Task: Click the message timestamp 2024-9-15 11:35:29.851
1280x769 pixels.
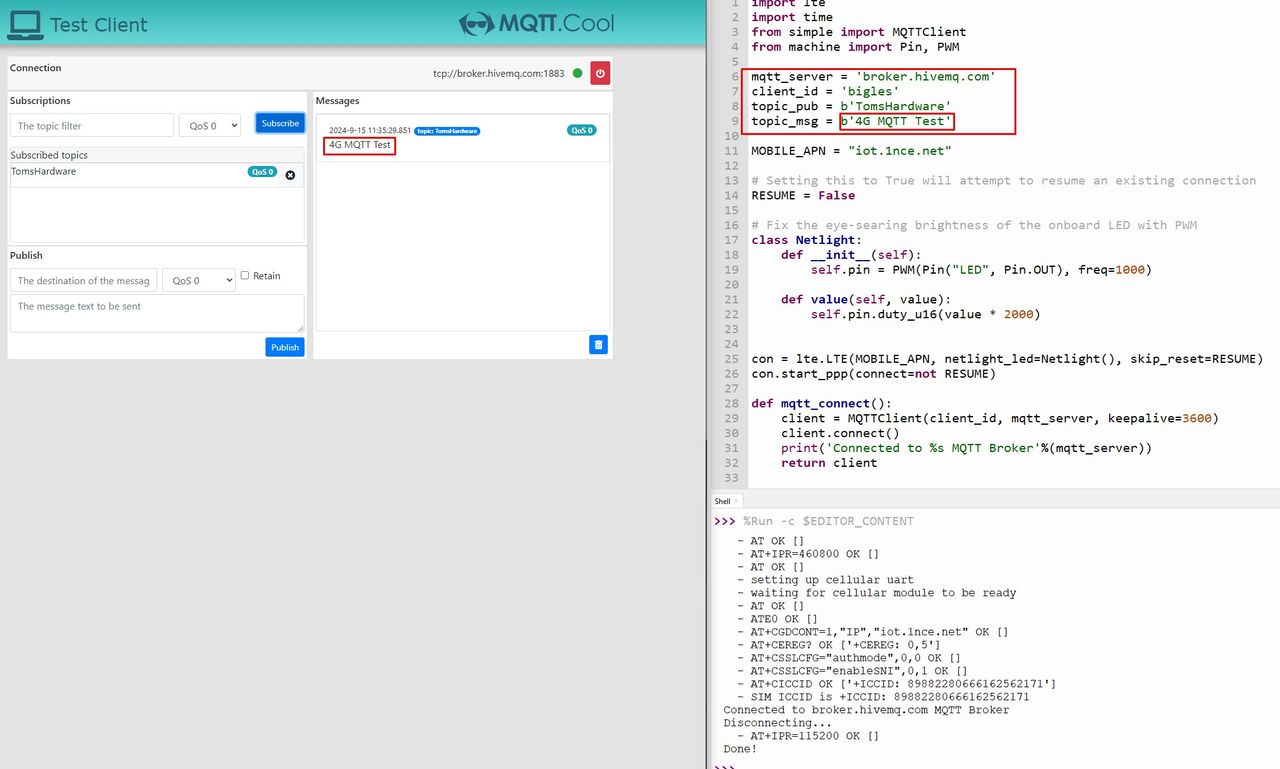Action: 370,131
